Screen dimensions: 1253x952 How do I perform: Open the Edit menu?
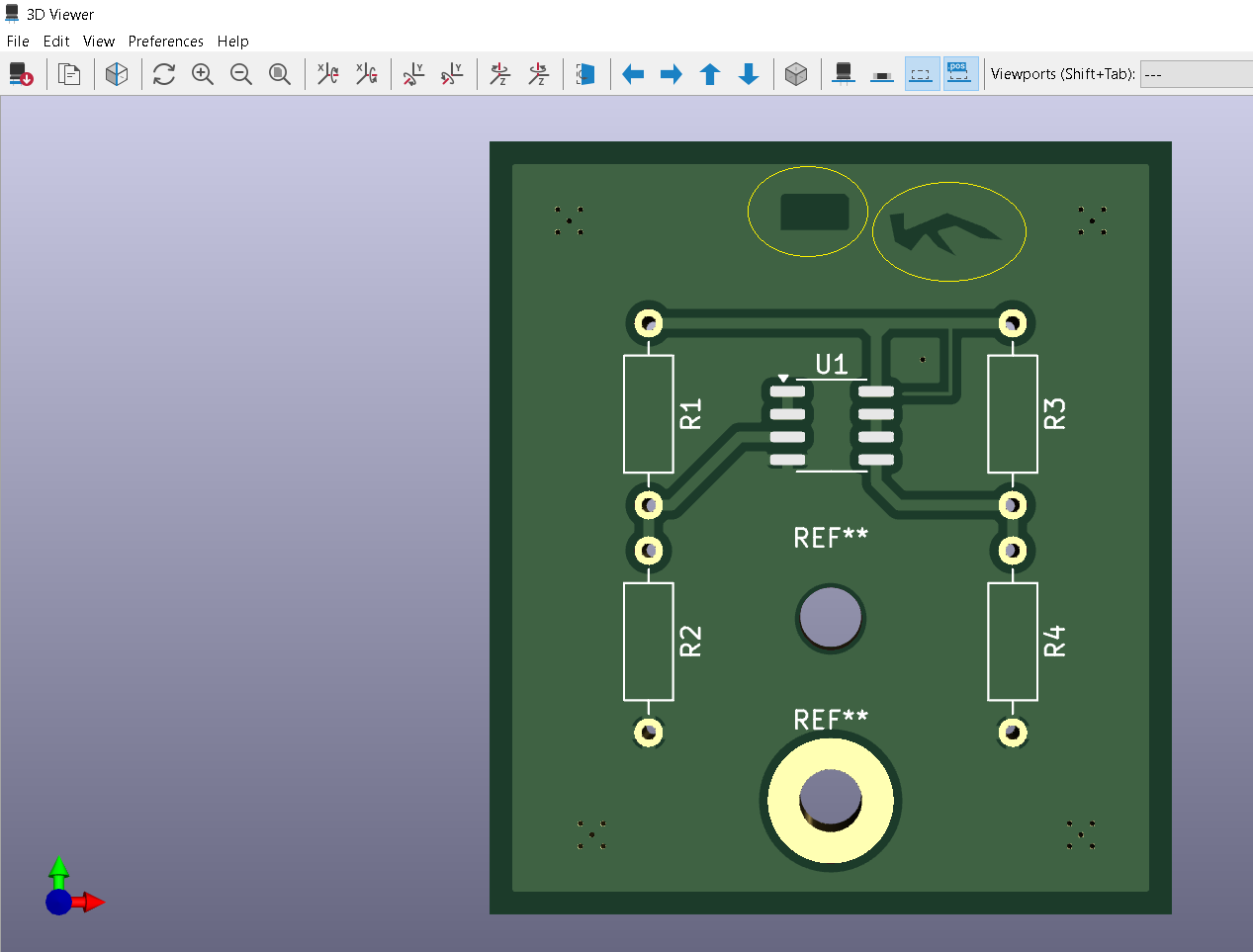point(56,42)
